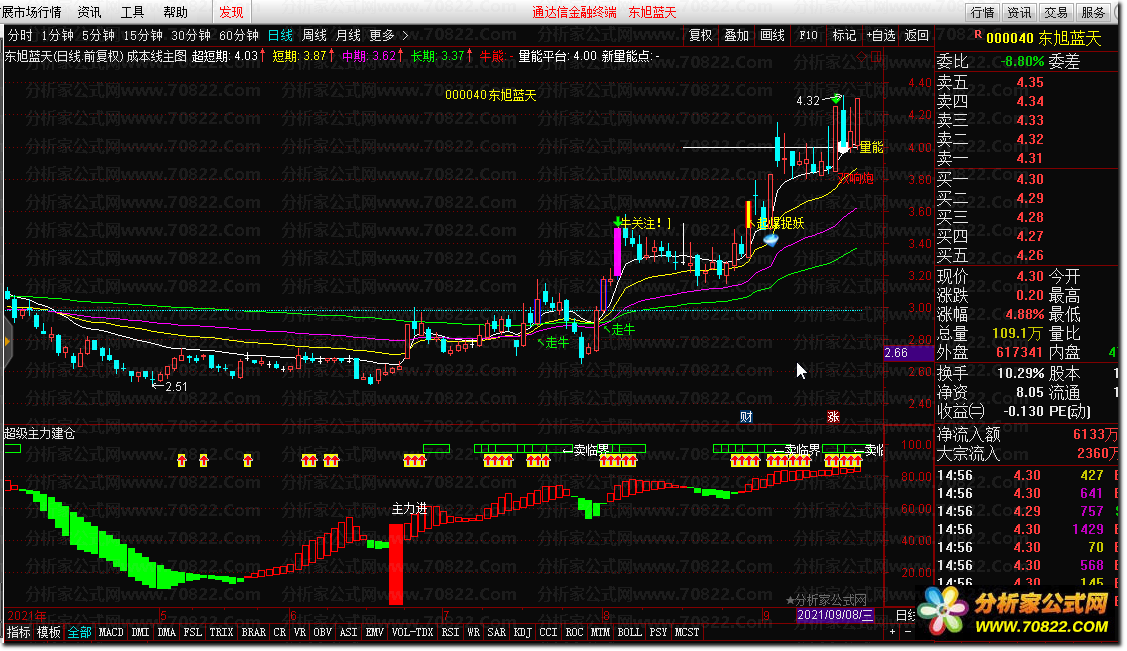Switch indicator to SAR
1127x651 pixels.
coord(497,632)
